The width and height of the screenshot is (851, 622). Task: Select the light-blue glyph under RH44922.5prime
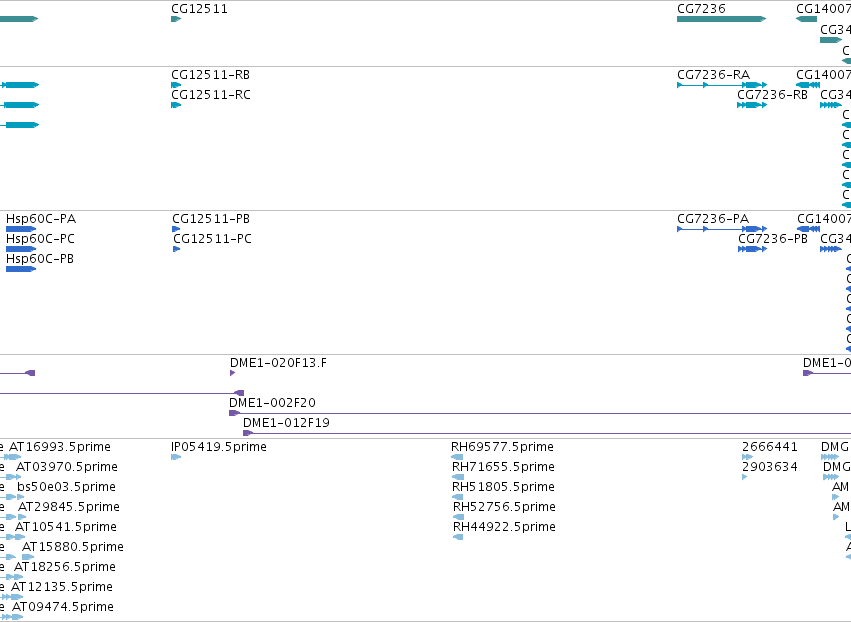click(458, 537)
